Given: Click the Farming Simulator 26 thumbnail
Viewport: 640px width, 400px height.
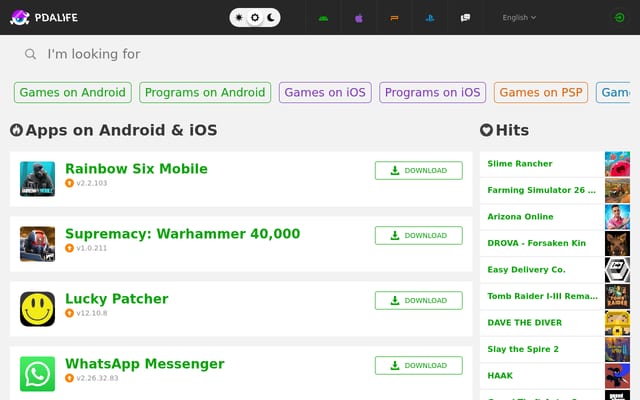Looking at the screenshot, I should tap(617, 190).
